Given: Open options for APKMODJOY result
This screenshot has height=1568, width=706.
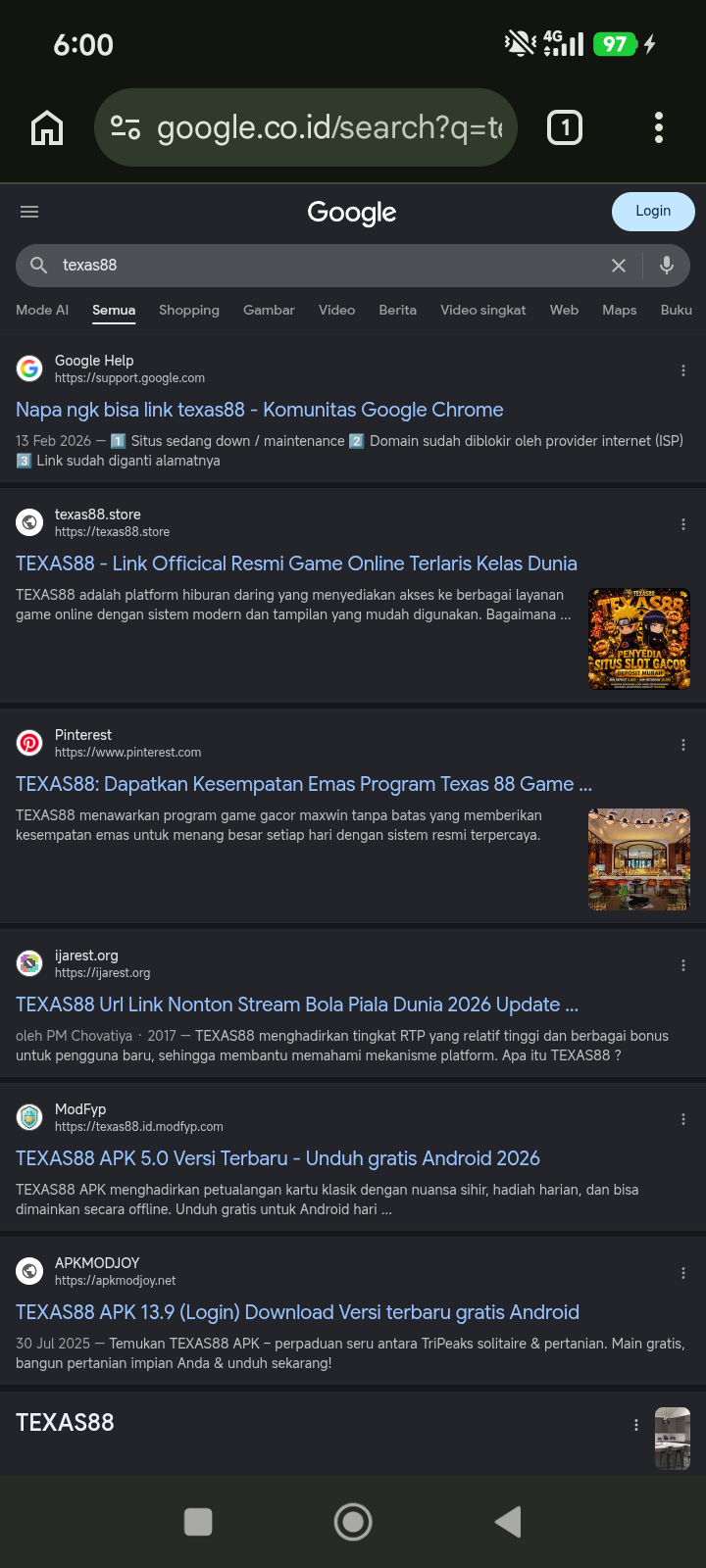Looking at the screenshot, I should pos(683,1273).
